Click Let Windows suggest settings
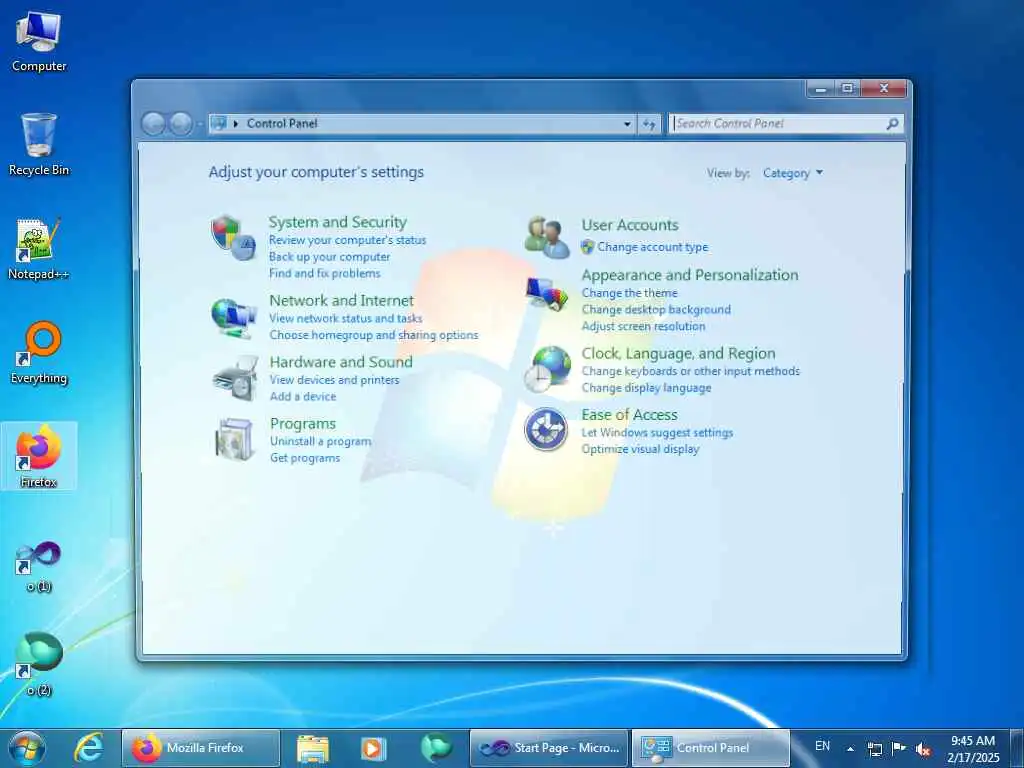Screen dimensions: 1024x768 (x=657, y=432)
